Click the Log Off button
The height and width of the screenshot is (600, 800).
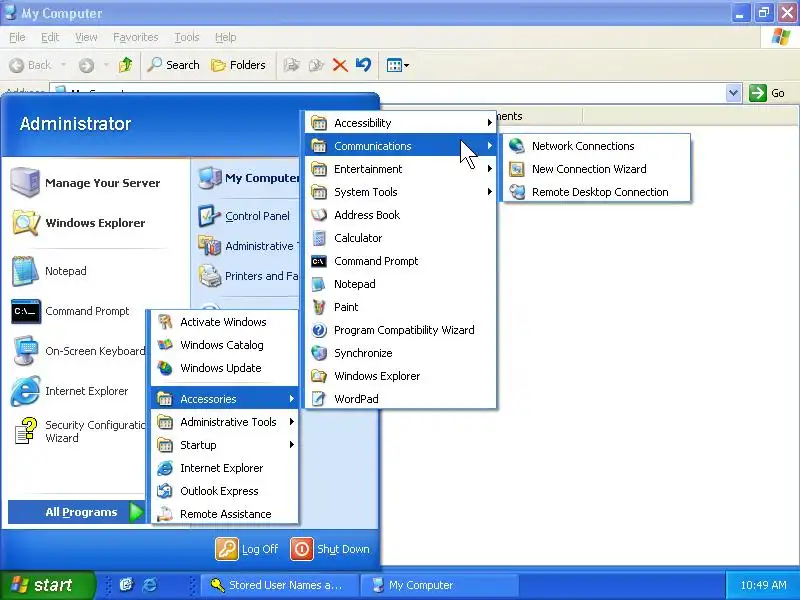[248, 549]
